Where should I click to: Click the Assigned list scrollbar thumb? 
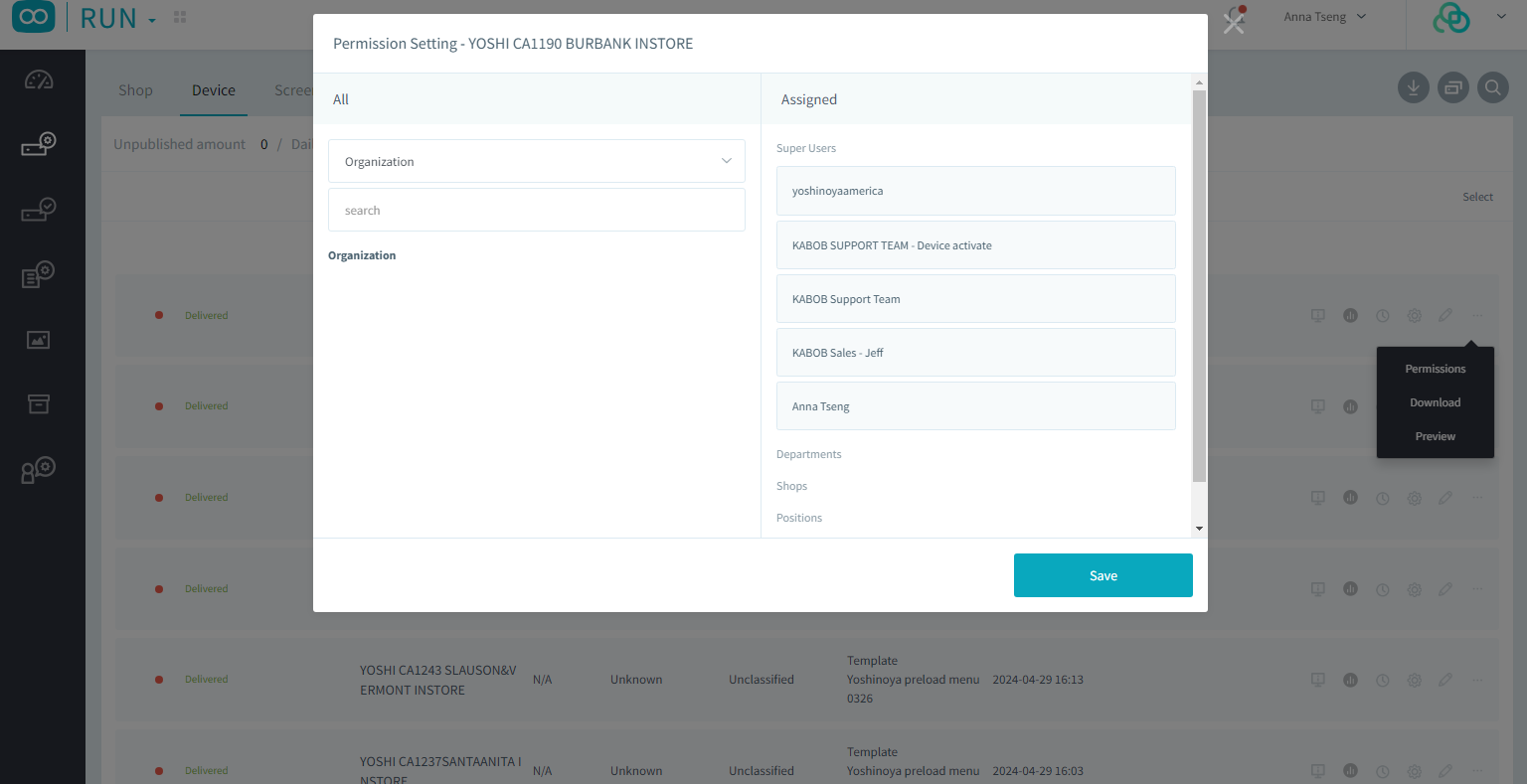pos(1199,287)
